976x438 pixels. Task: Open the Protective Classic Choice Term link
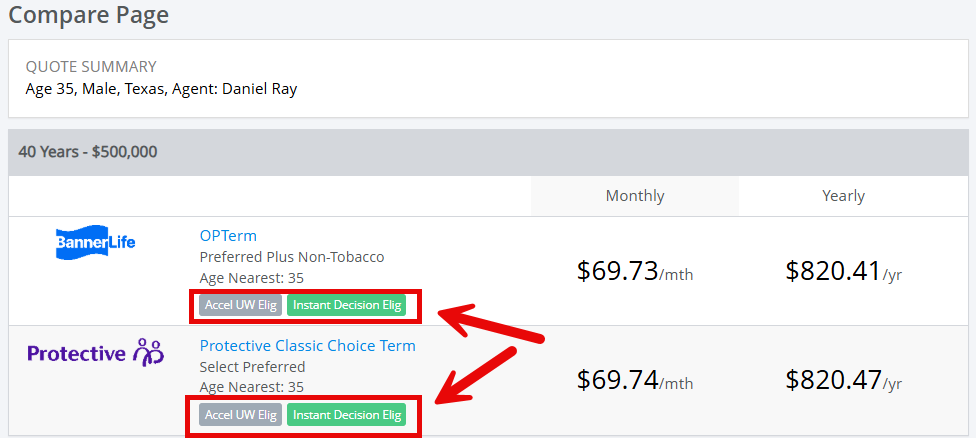pyautogui.click(x=307, y=346)
